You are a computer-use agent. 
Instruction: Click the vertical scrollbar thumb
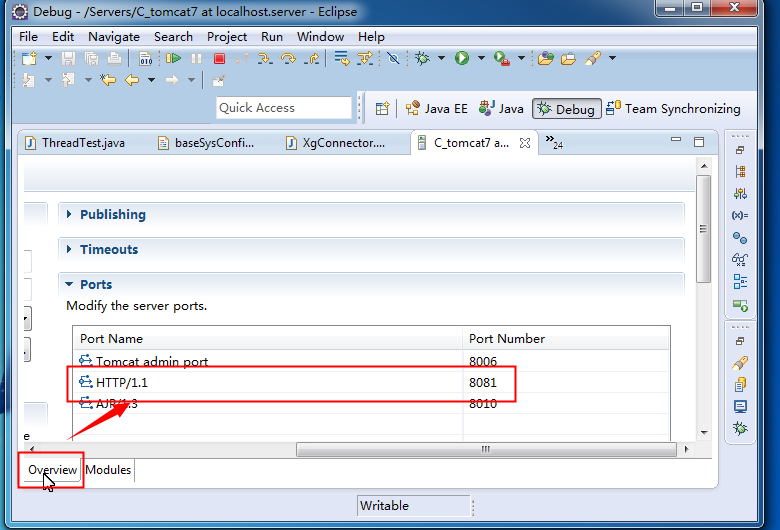pyautogui.click(x=703, y=229)
